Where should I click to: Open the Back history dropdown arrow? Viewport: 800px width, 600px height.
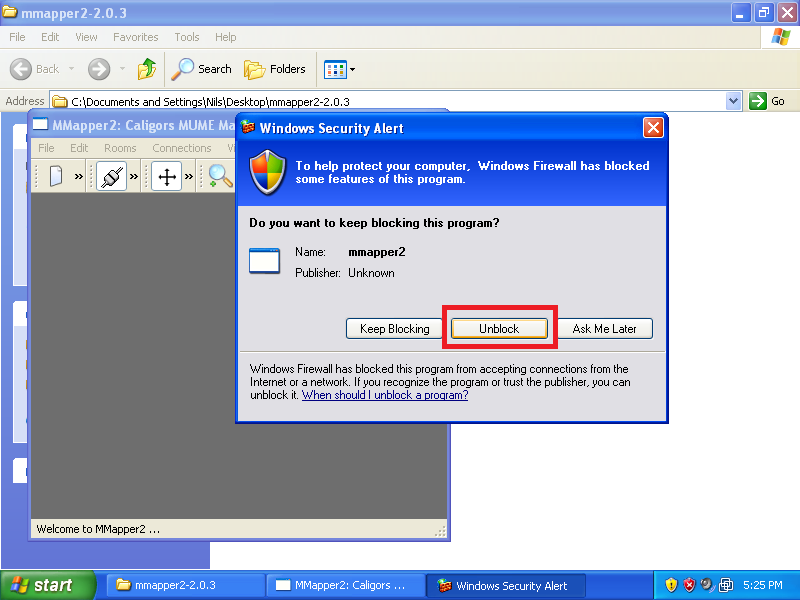[71, 68]
